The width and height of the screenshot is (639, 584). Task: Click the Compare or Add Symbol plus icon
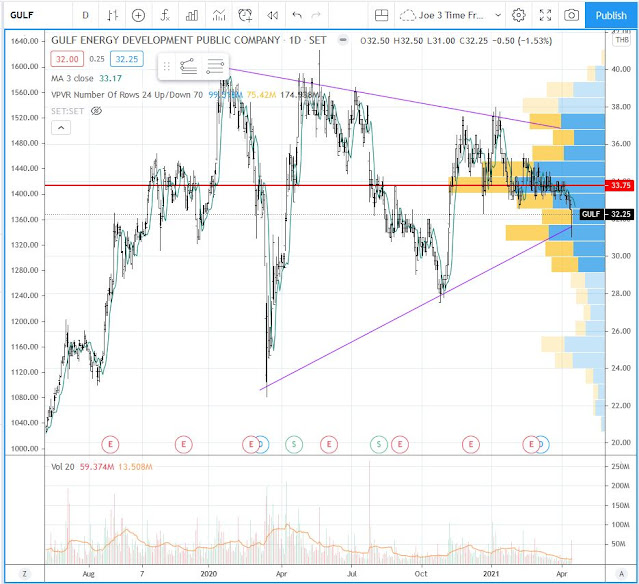[139, 15]
